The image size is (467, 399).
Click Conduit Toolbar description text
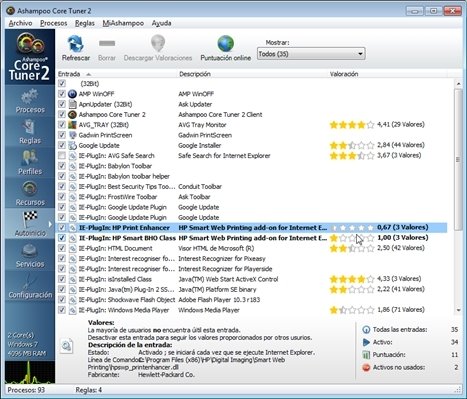pyautogui.click(x=200, y=187)
